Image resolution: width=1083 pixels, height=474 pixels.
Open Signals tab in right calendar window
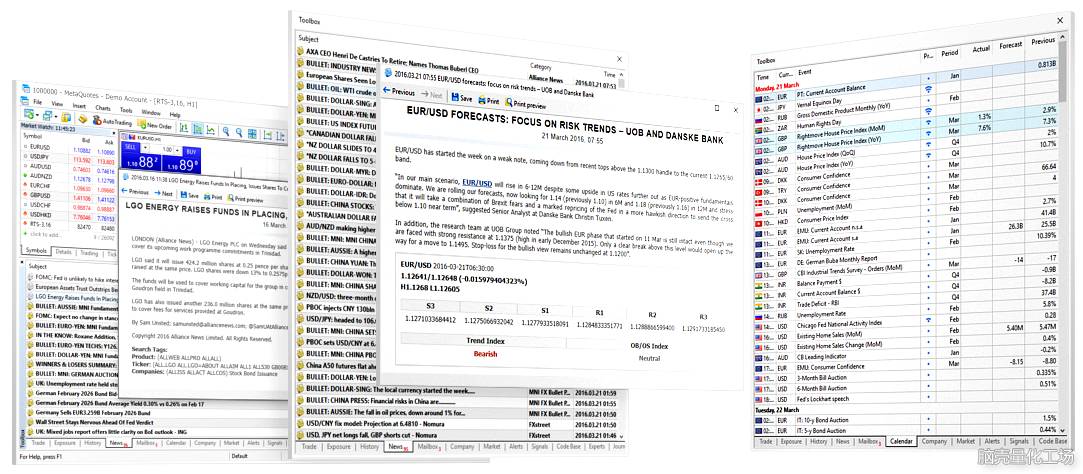click(x=1019, y=441)
